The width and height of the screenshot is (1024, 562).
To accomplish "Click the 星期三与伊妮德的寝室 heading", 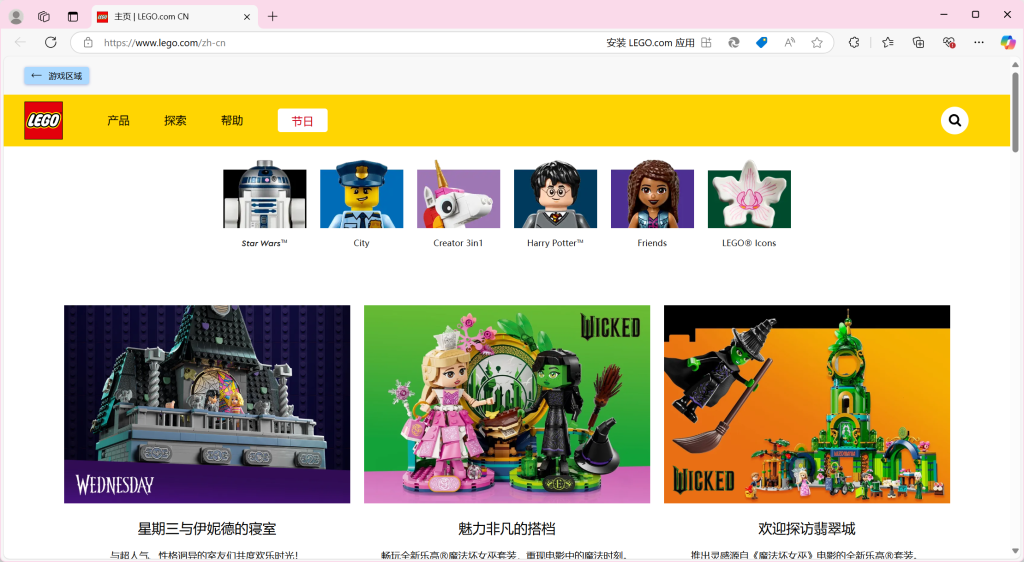I will 207,529.
